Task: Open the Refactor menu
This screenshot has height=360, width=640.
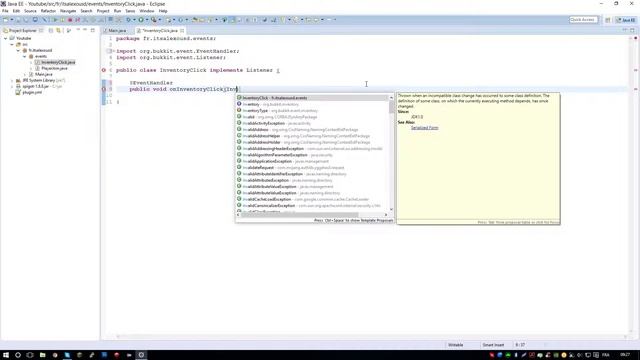Action: 48,11
